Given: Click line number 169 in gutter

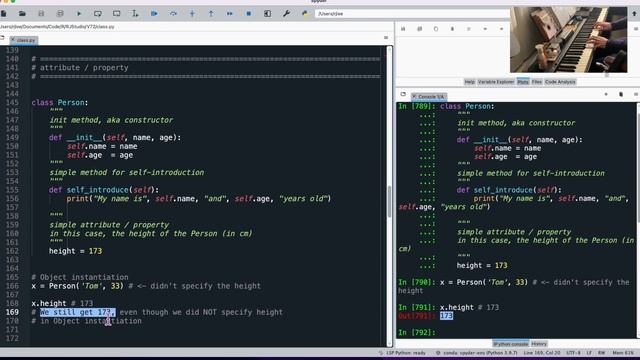Looking at the screenshot, I should pos(12,312).
